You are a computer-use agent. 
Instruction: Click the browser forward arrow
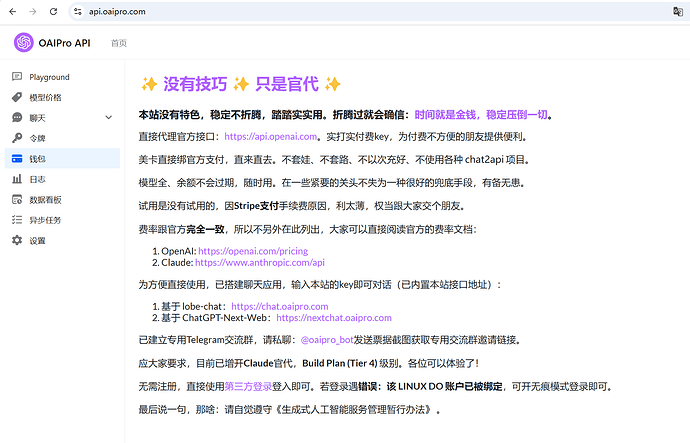(33, 12)
